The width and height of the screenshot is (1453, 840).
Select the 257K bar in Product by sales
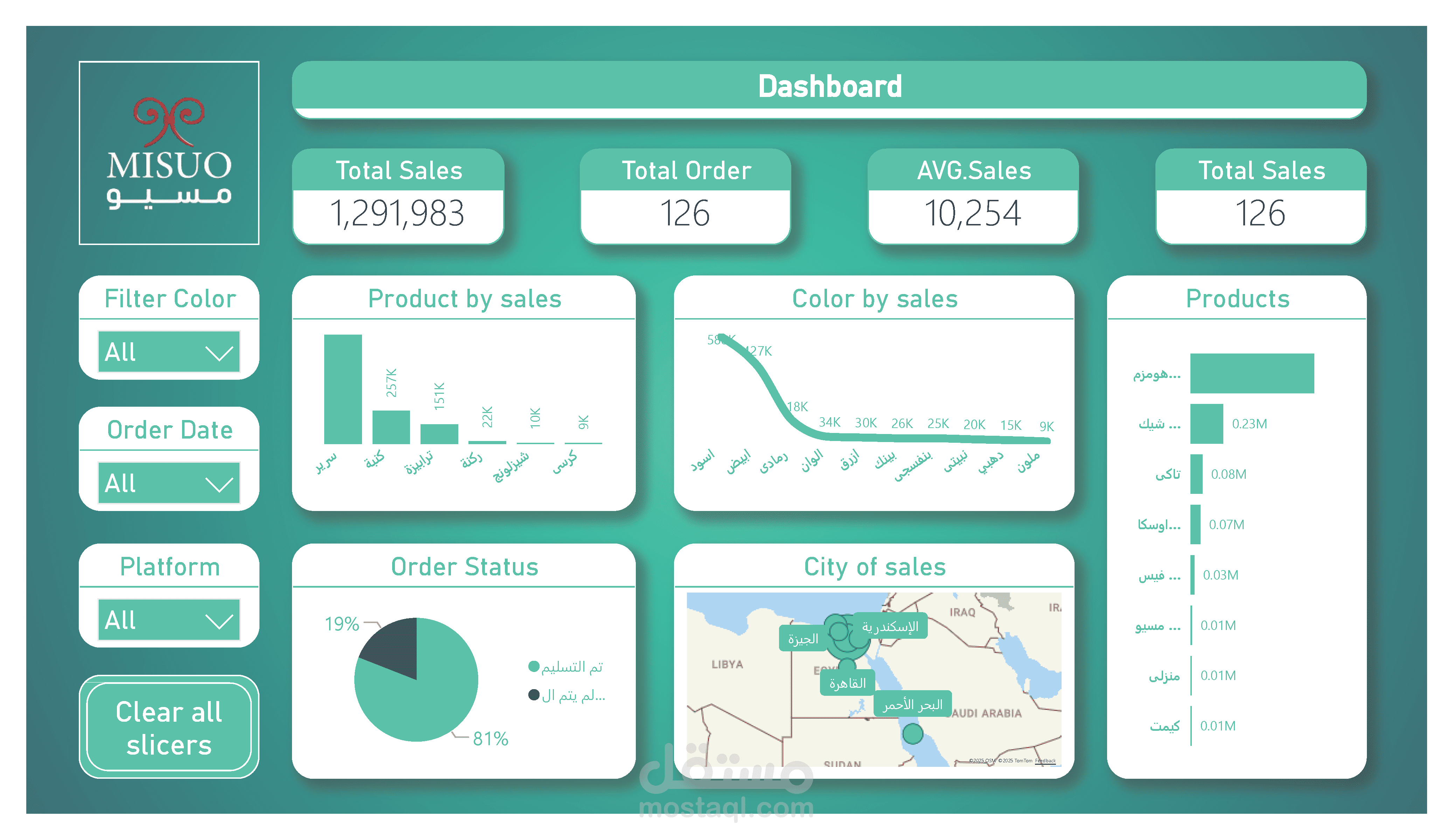(x=391, y=427)
